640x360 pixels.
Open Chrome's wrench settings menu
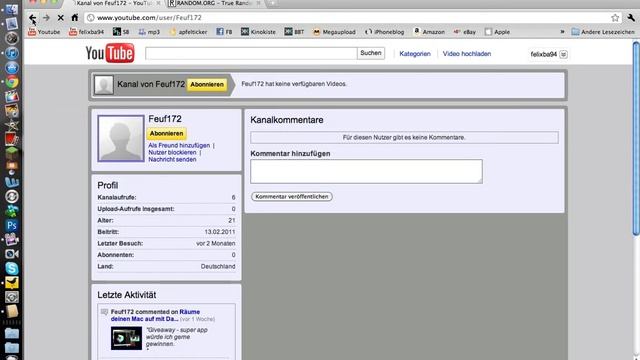[x=631, y=18]
